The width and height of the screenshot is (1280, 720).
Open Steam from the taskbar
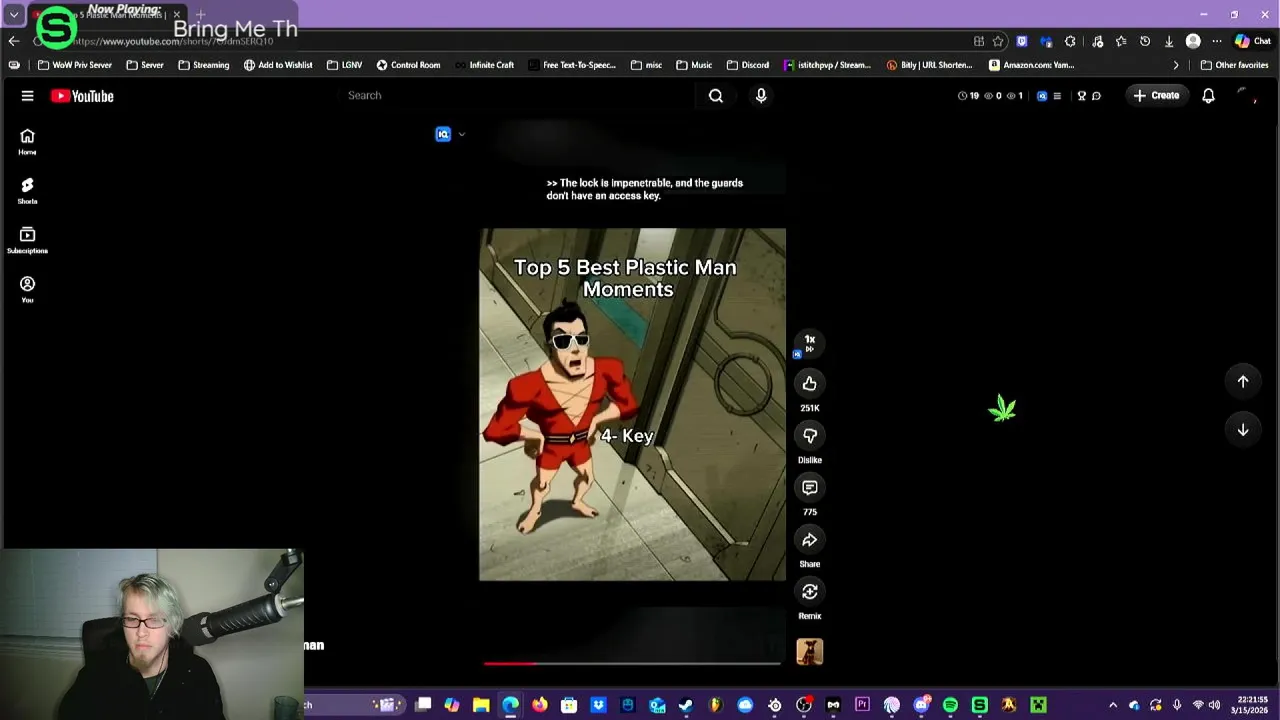pyautogui.click(x=686, y=705)
